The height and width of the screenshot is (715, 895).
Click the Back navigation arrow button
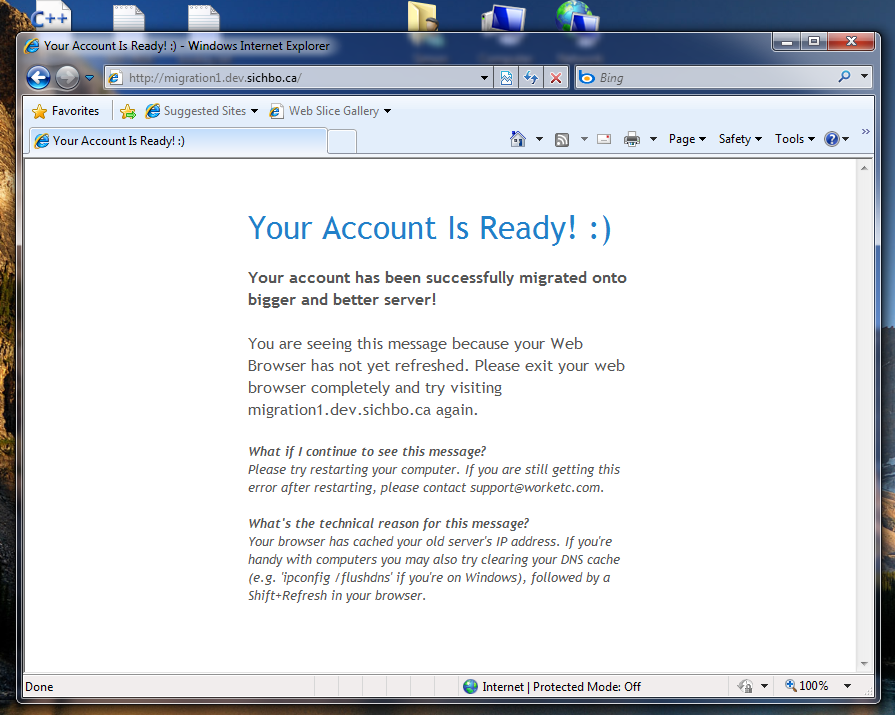pos(38,78)
